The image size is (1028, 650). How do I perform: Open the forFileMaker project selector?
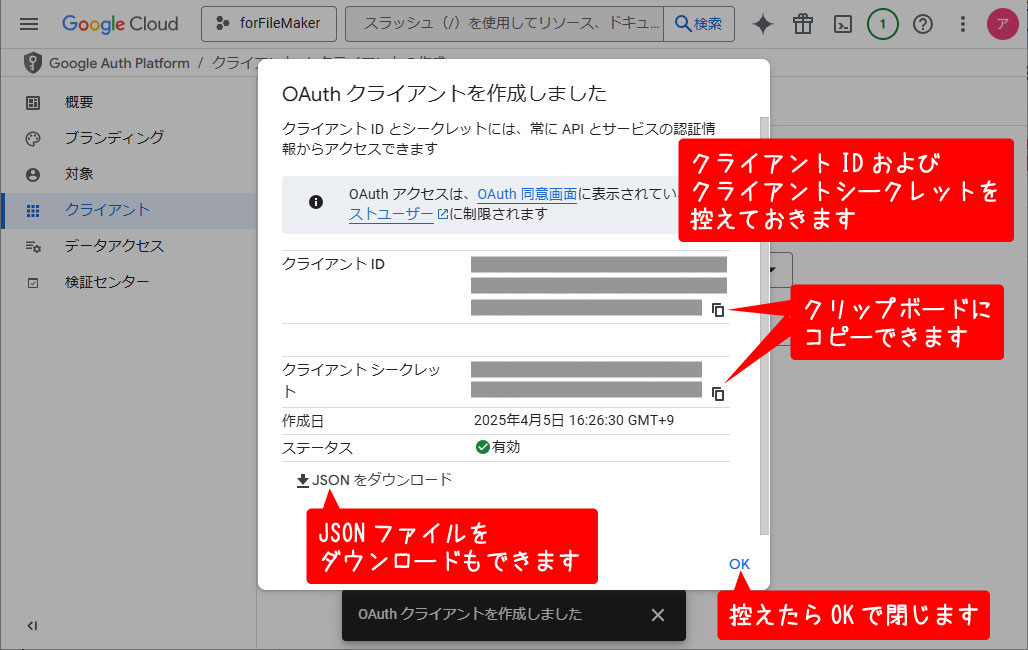(269, 24)
